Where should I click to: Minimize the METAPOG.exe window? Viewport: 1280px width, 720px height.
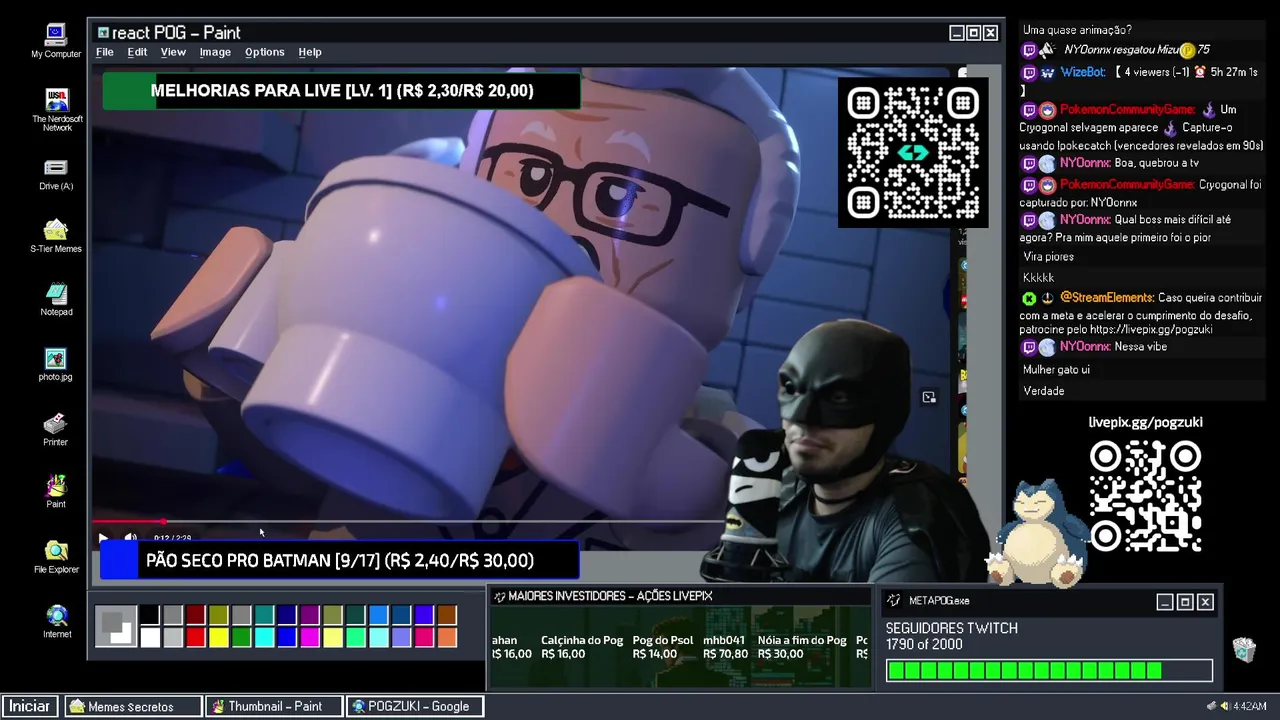(x=1165, y=602)
